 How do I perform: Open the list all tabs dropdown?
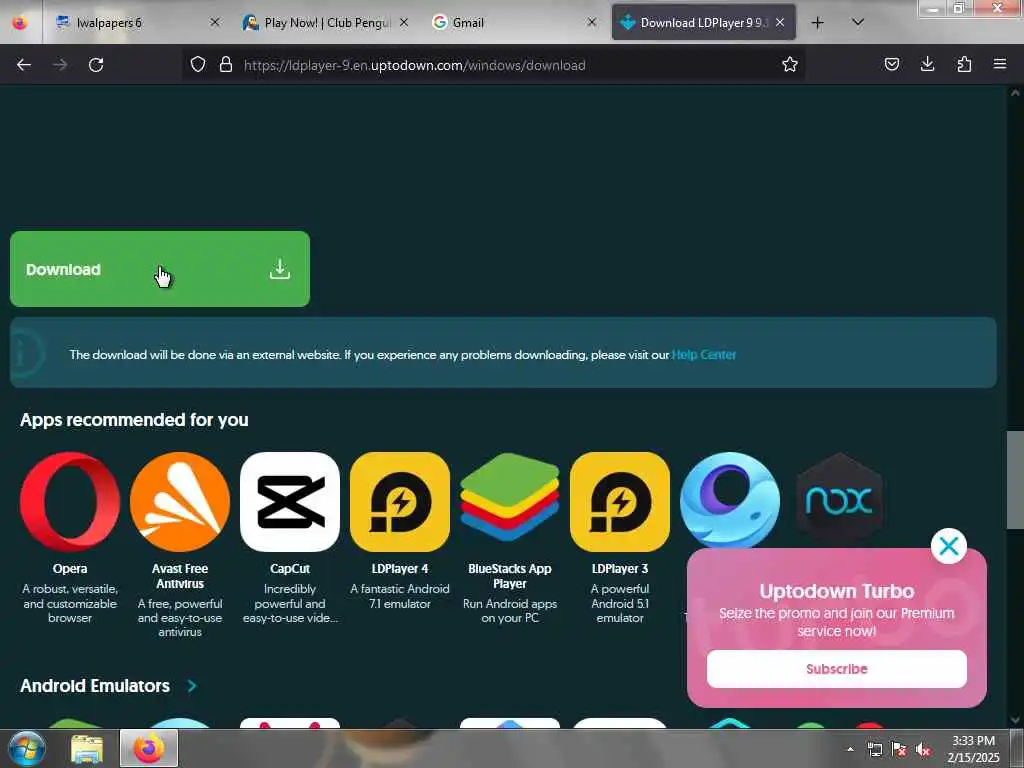(858, 23)
